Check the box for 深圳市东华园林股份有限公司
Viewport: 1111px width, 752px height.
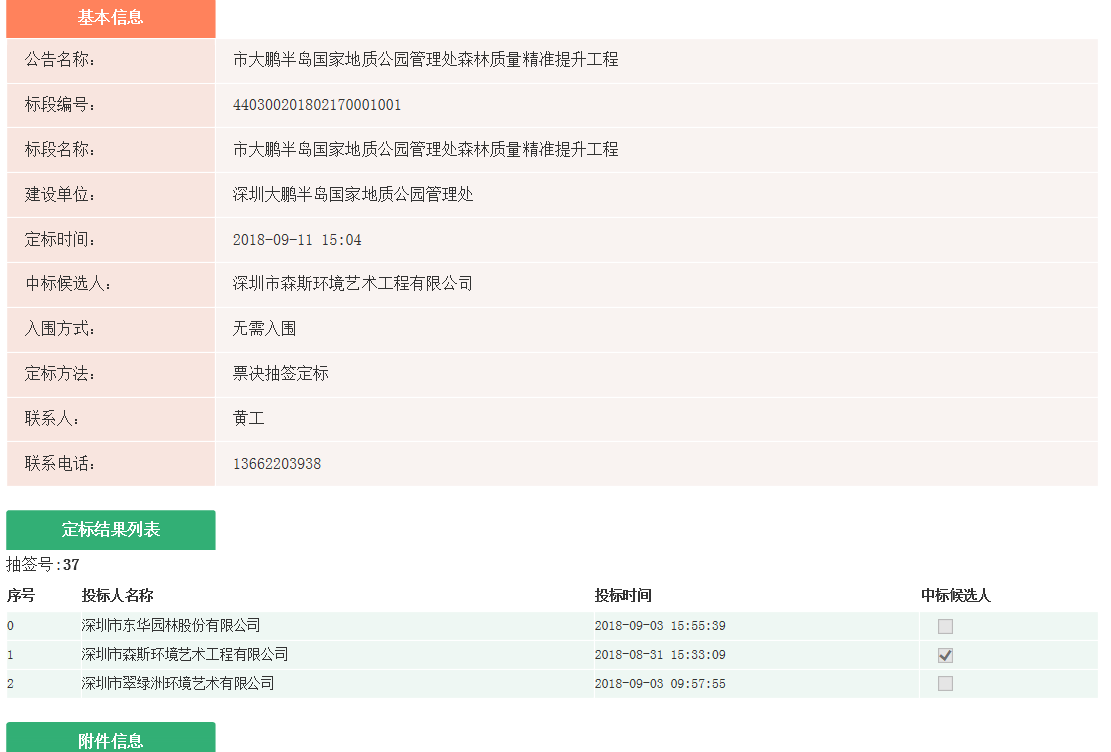[945, 626]
